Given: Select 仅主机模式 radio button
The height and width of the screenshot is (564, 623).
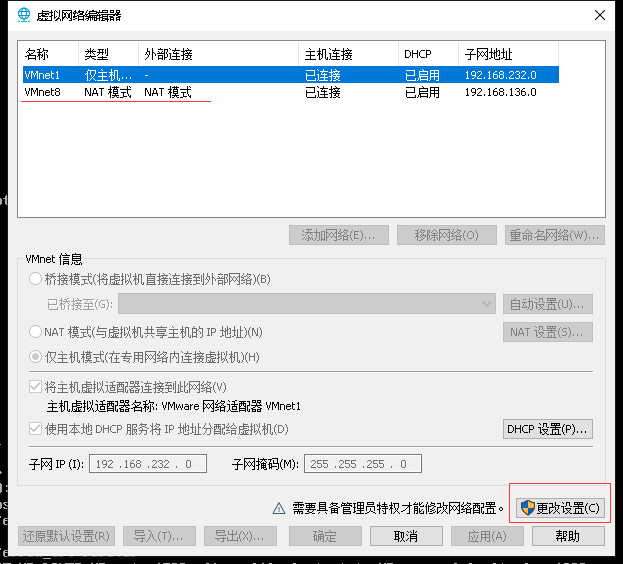Looking at the screenshot, I should click(35, 357).
